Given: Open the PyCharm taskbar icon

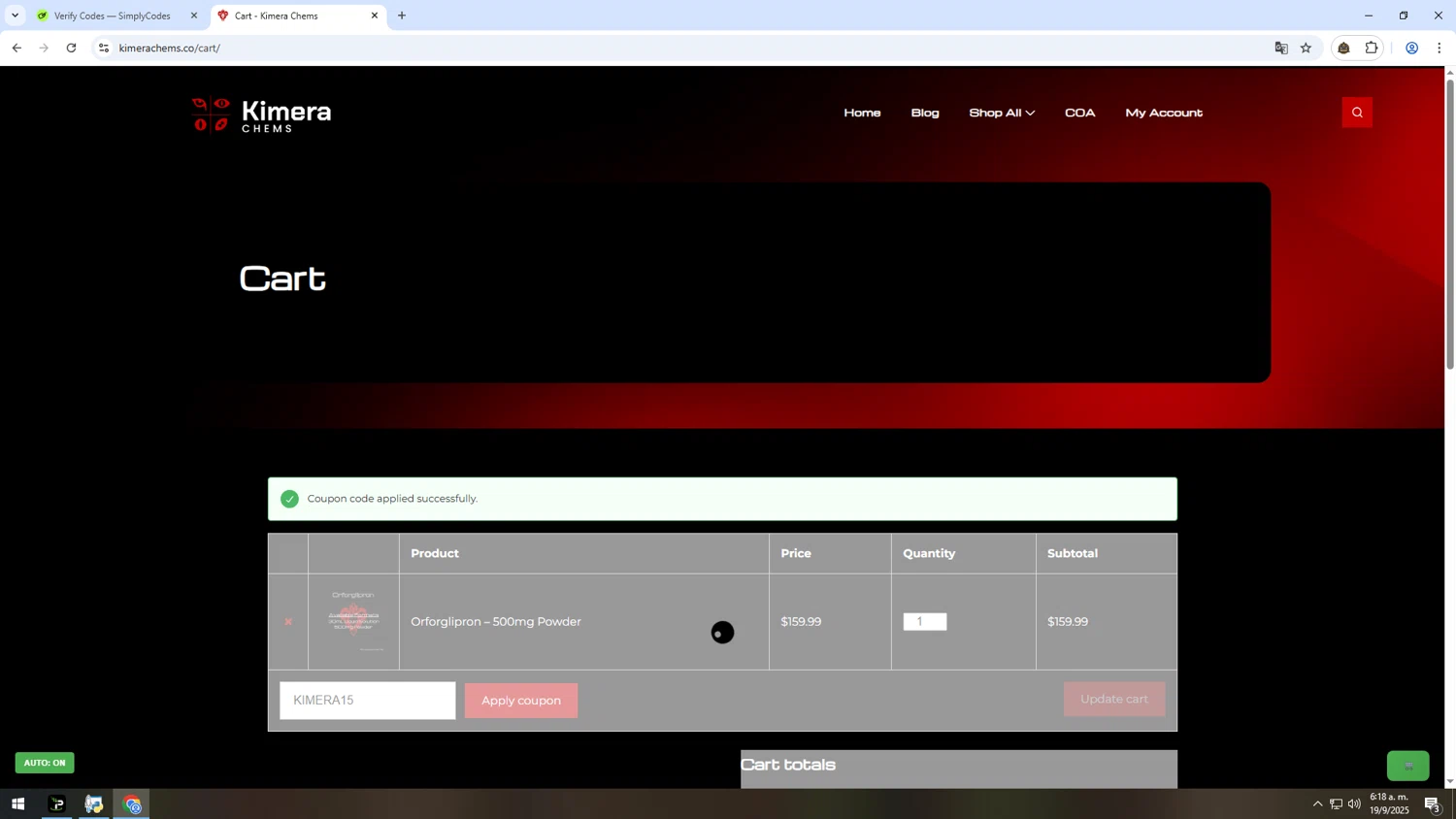Looking at the screenshot, I should [x=56, y=803].
